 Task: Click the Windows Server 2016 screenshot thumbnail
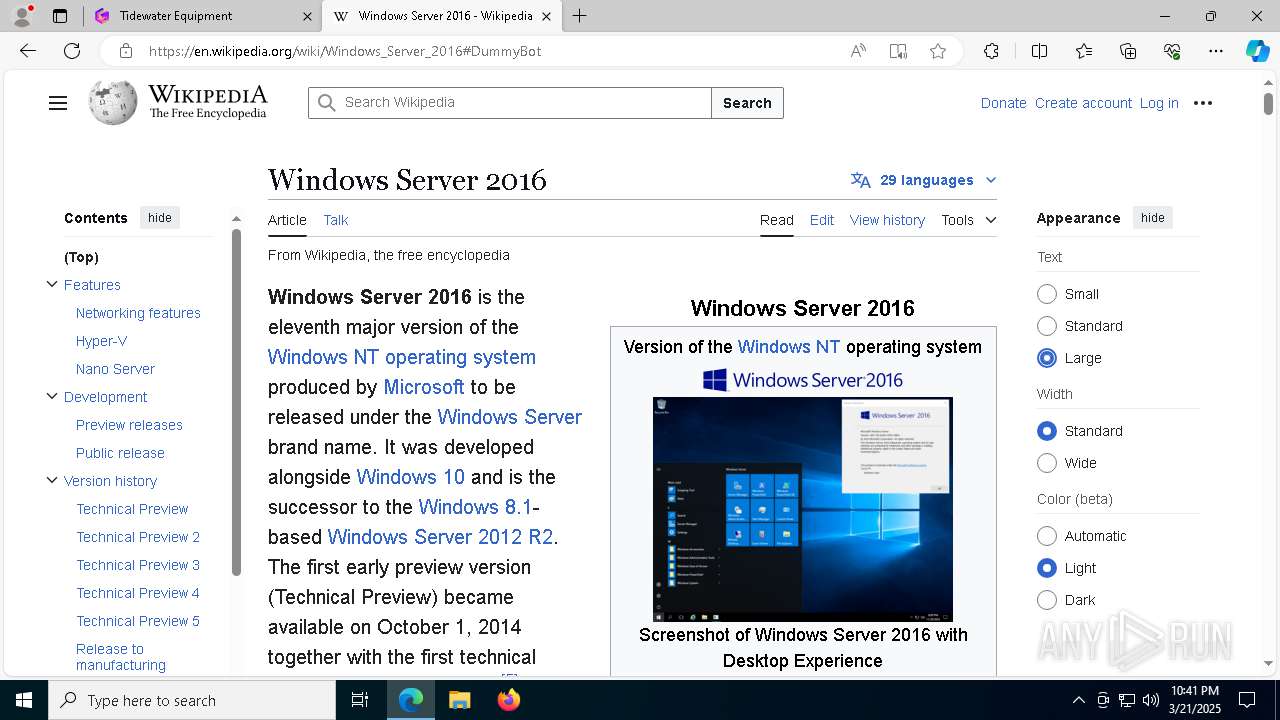pyautogui.click(x=803, y=509)
